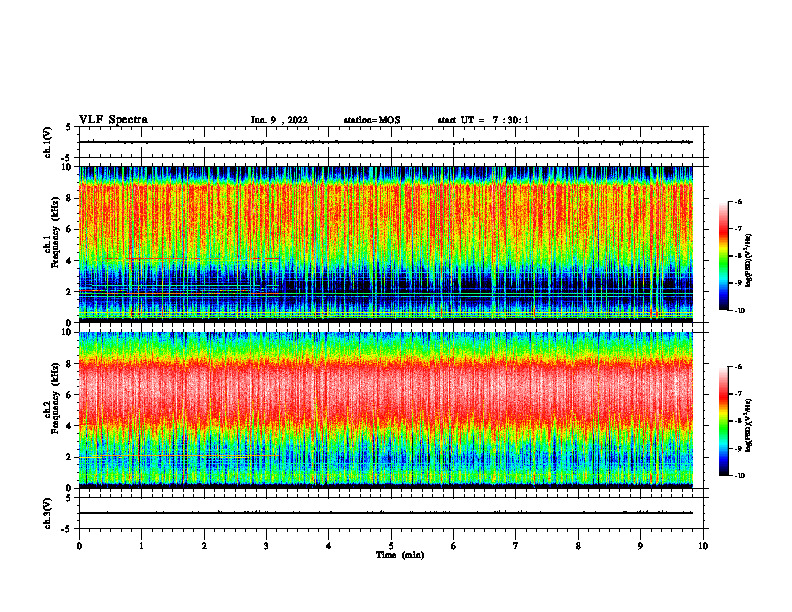
Task: Click the ch.3(V) waveform trace panel
Action: tap(393, 513)
